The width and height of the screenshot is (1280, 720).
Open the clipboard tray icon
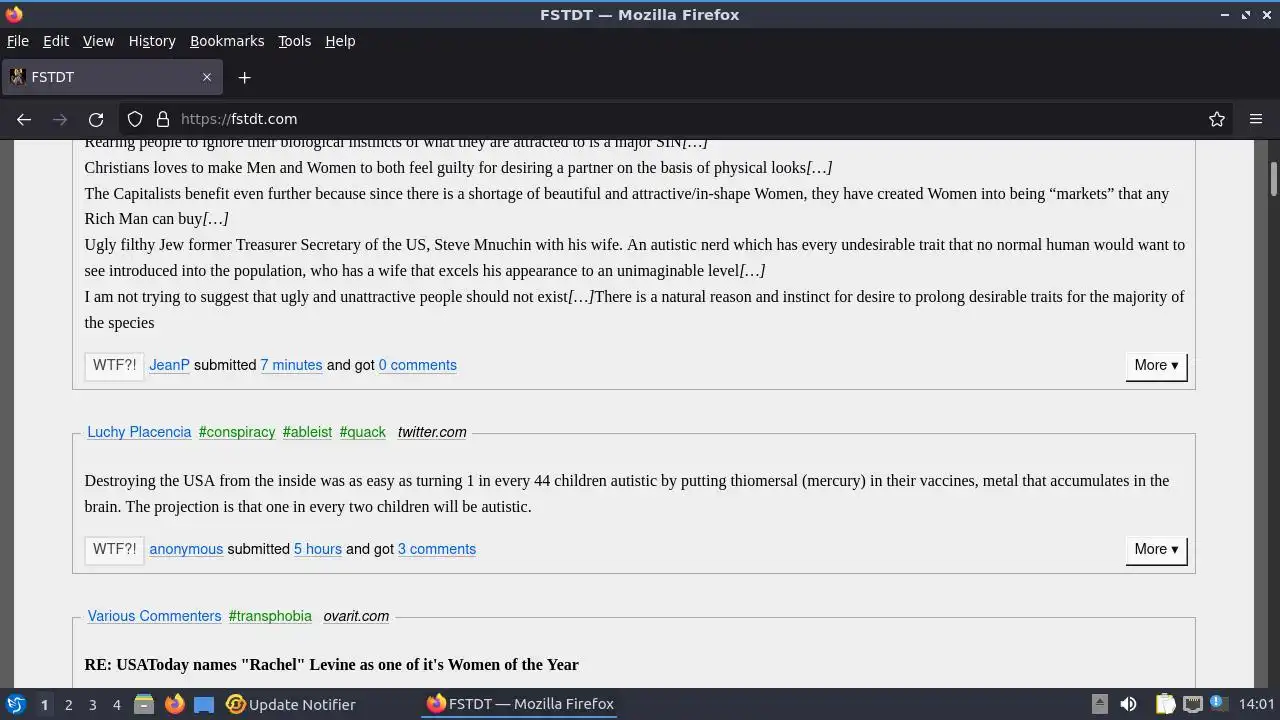point(1165,704)
